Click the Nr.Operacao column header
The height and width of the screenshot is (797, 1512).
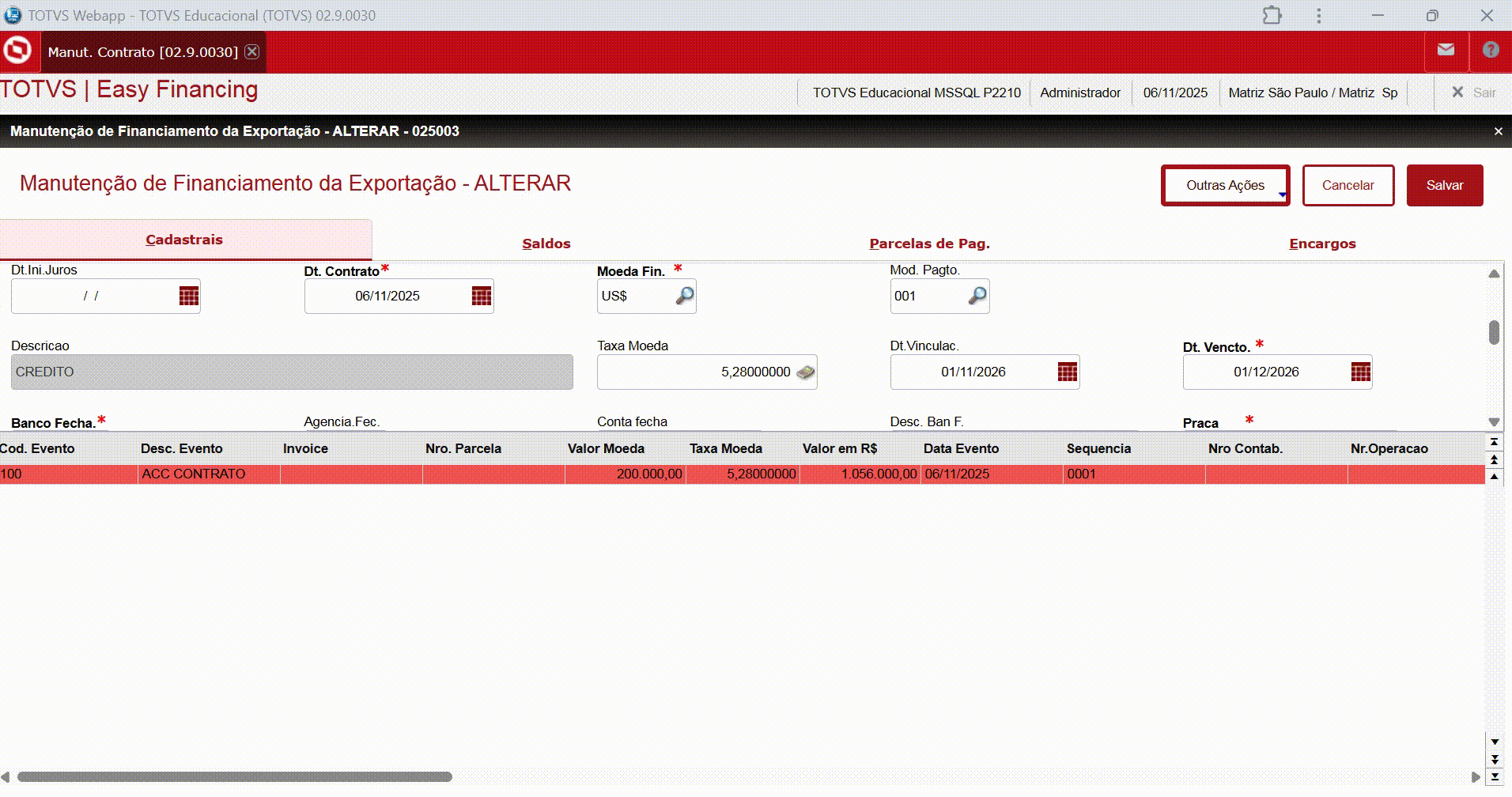point(1389,448)
